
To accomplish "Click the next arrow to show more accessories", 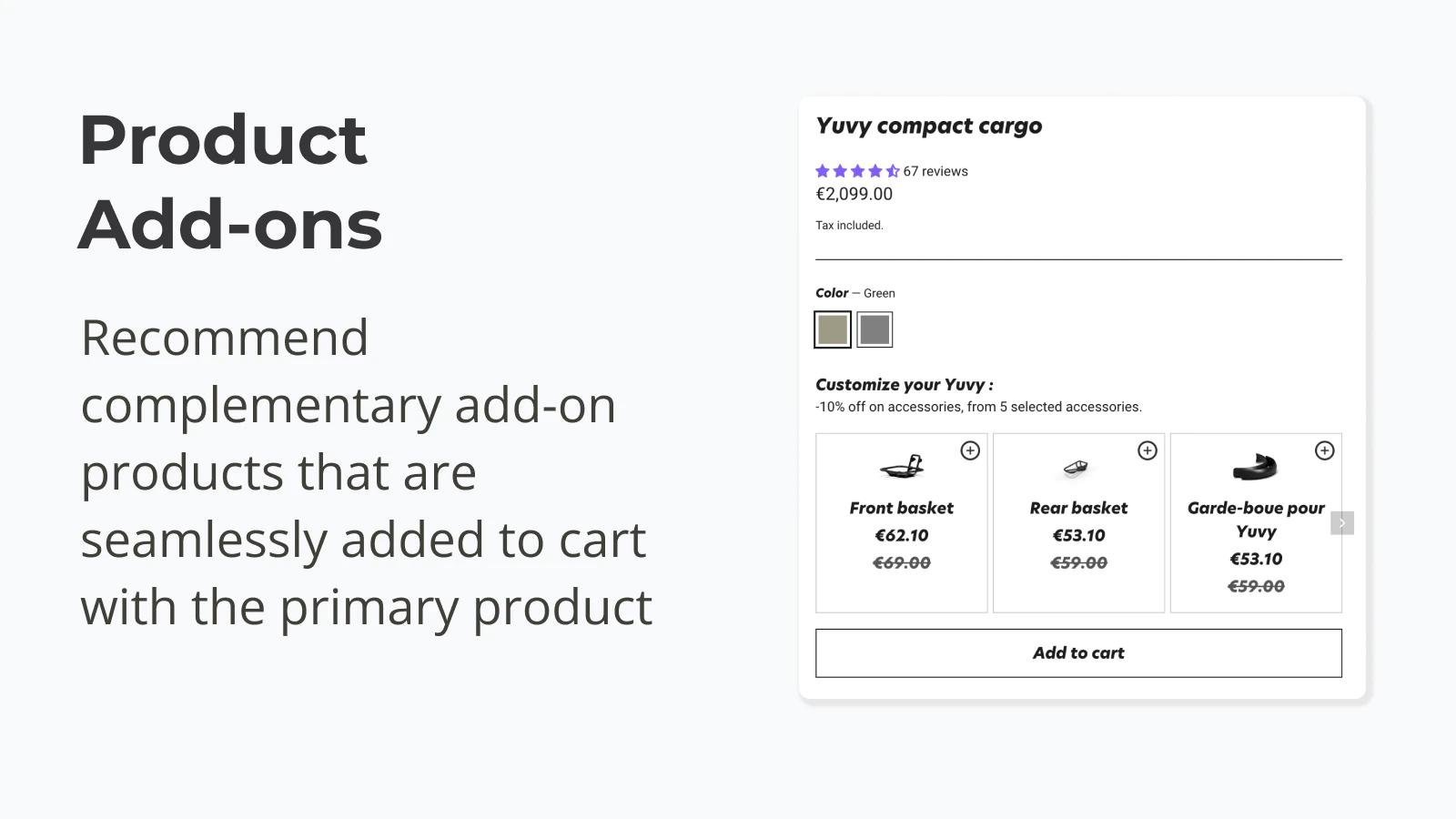I will tap(1341, 522).
